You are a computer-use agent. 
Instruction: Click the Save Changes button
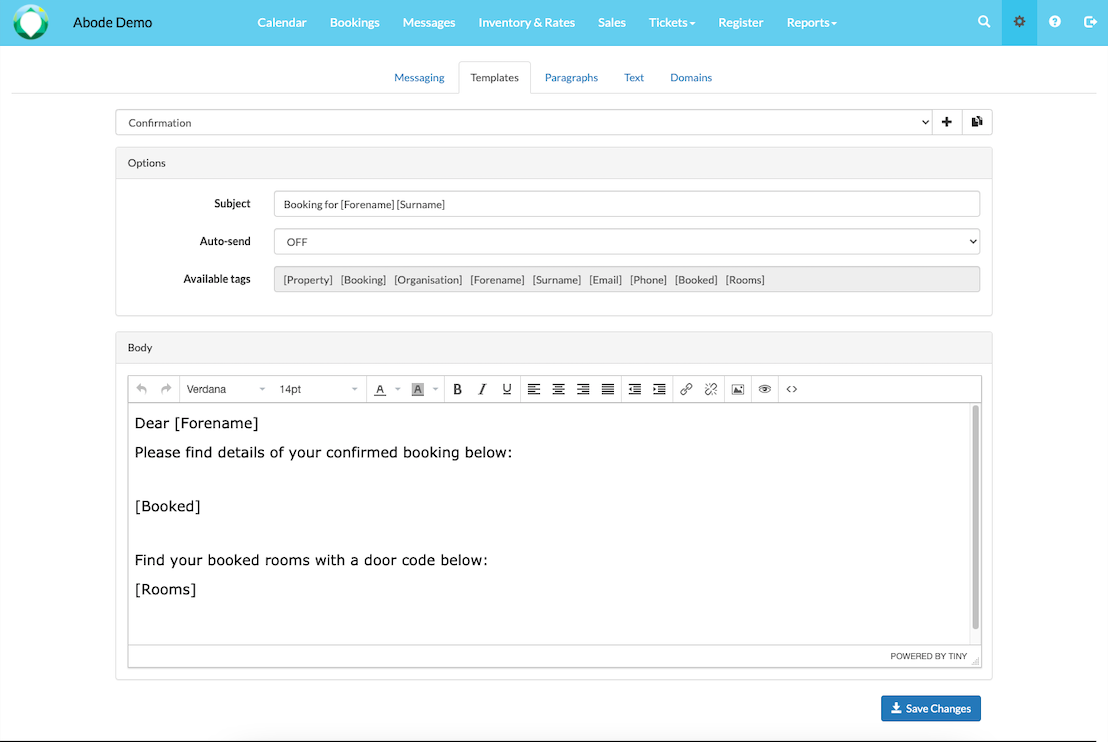point(931,708)
